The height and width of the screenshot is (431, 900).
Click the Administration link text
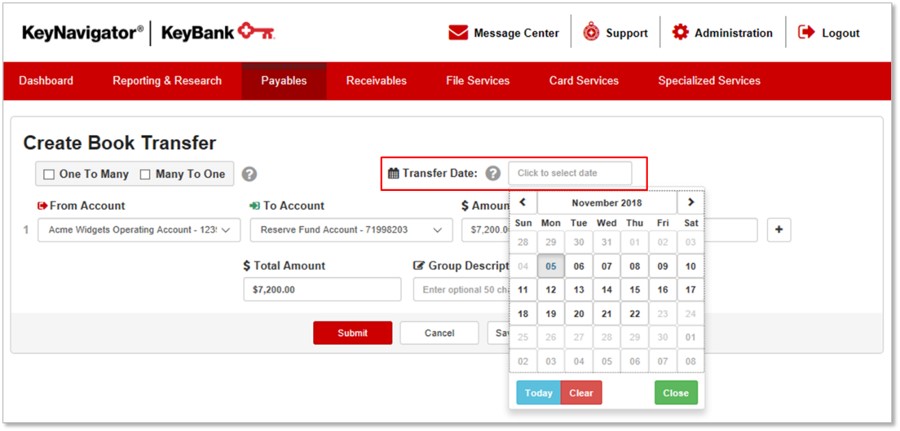[x=734, y=33]
